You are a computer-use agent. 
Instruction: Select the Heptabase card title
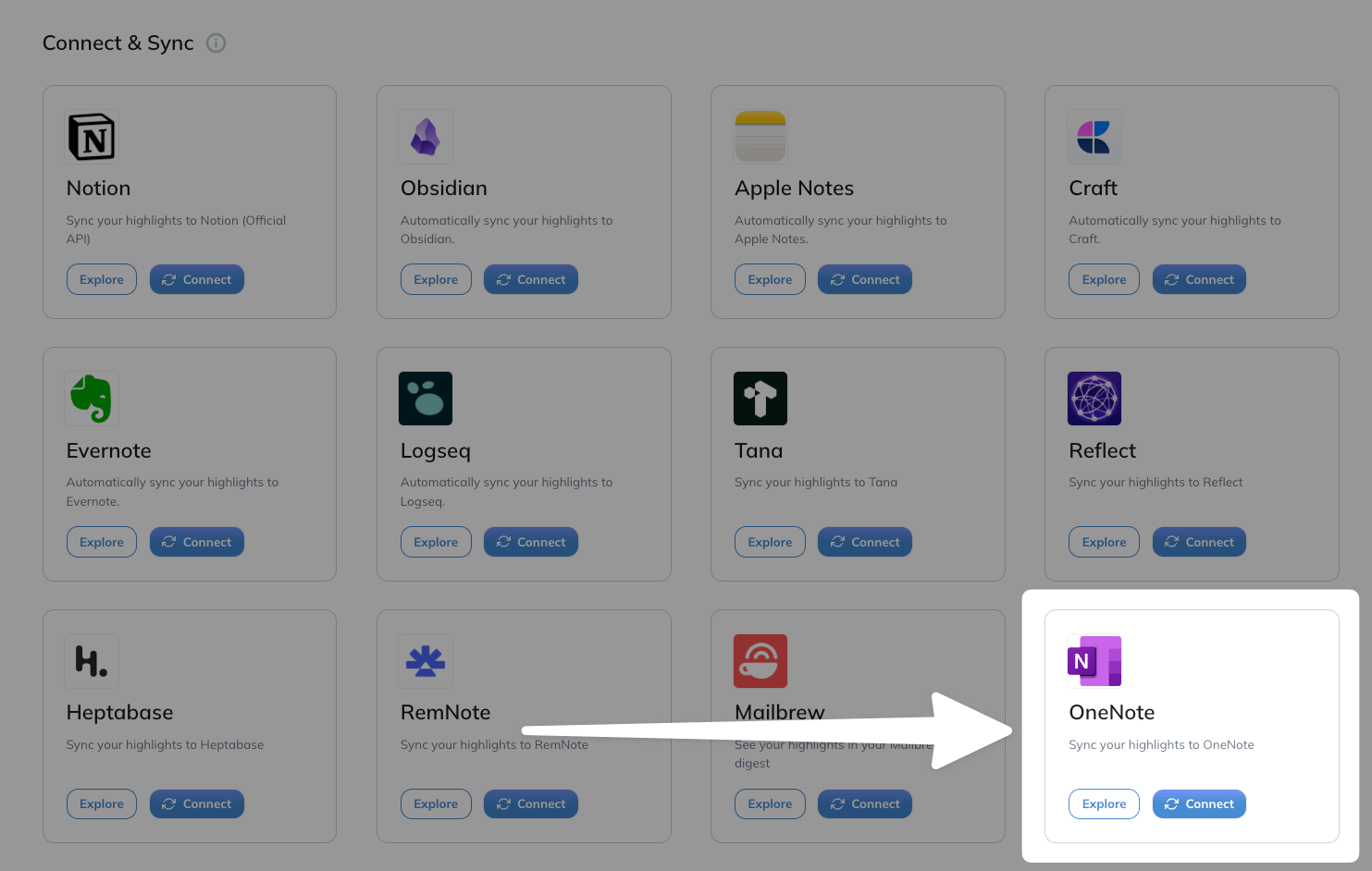point(120,713)
